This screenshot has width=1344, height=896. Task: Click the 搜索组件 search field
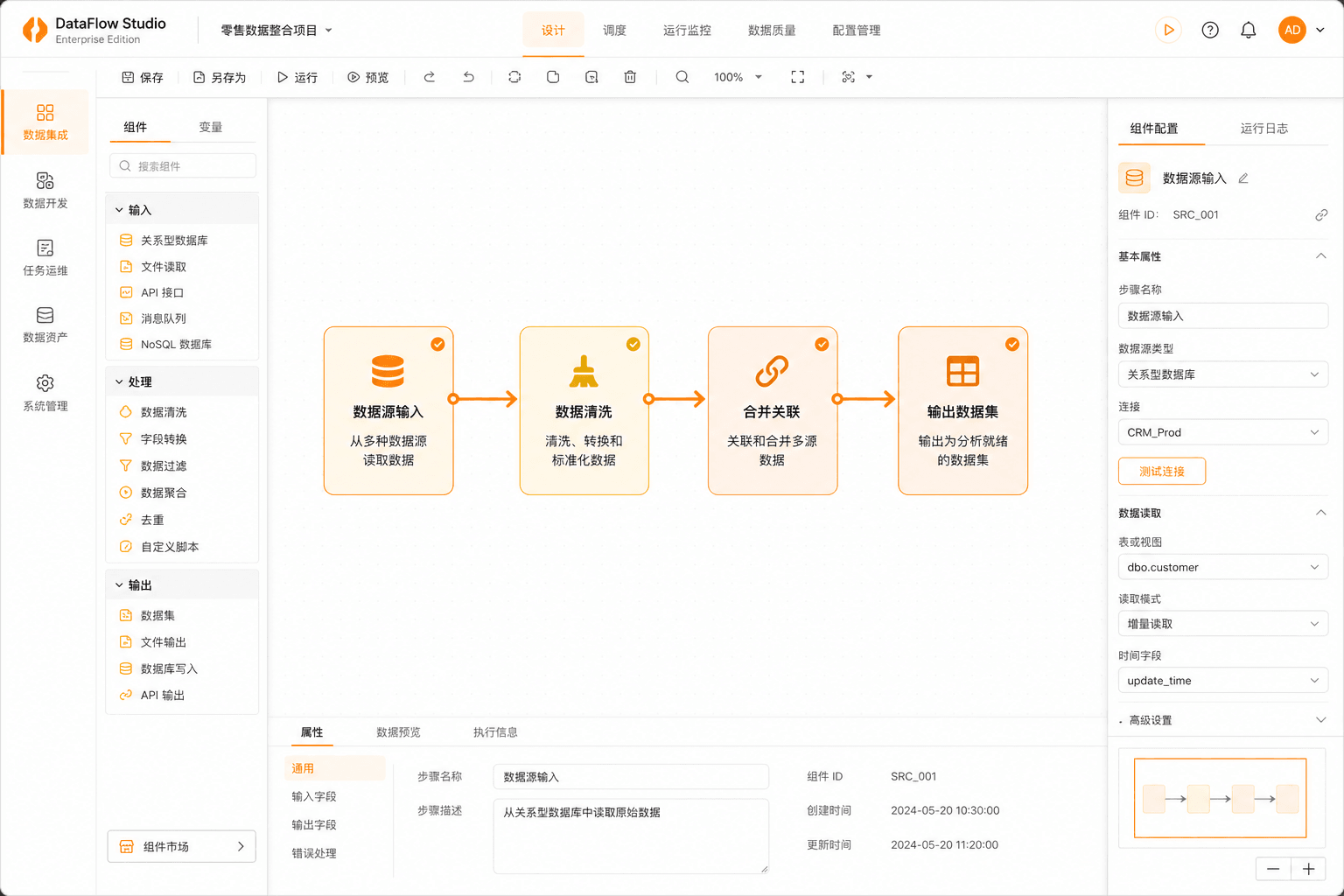(183, 165)
